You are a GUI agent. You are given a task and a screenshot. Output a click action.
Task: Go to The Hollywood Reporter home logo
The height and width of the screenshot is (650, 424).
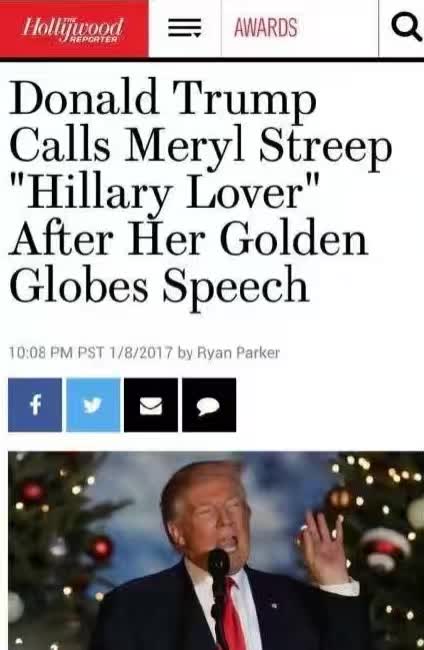pyautogui.click(x=74, y=28)
